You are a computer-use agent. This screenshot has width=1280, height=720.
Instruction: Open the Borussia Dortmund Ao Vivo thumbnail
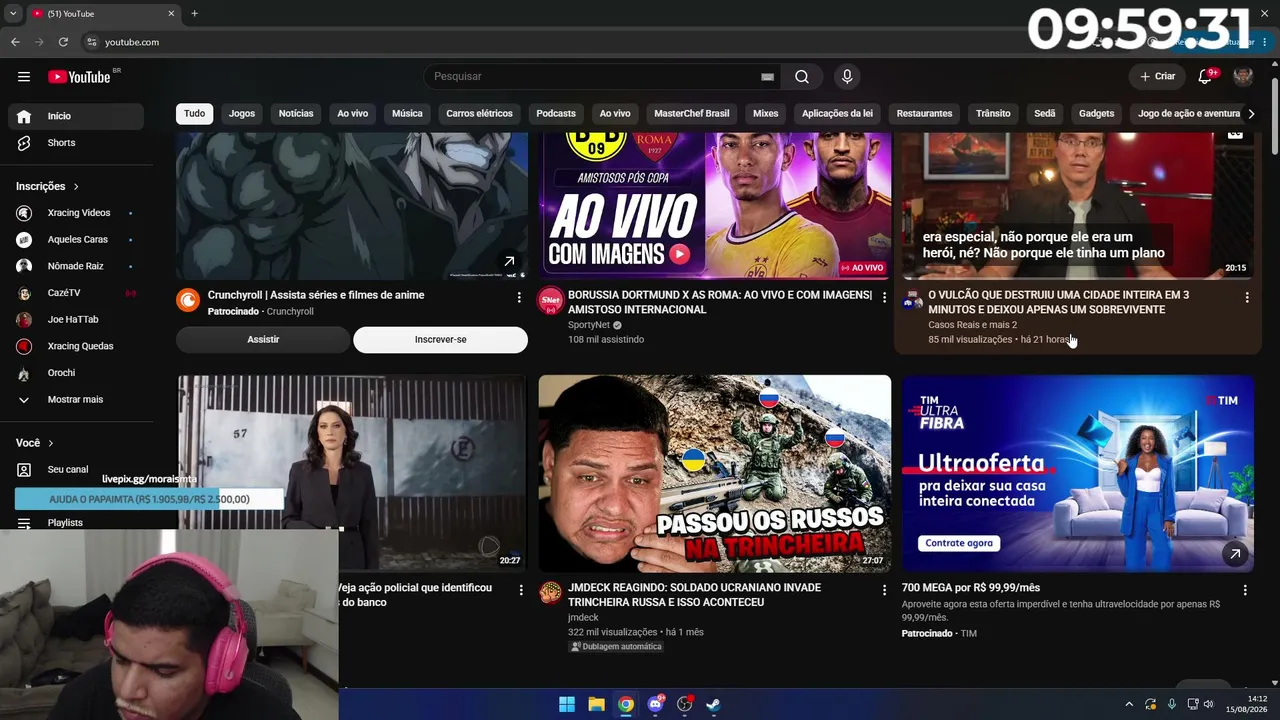pyautogui.click(x=715, y=206)
